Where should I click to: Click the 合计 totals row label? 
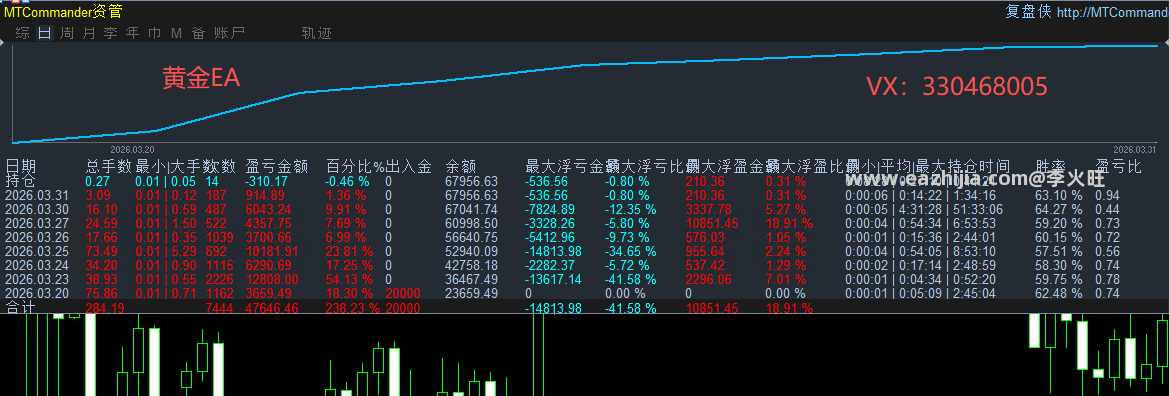coord(20,307)
